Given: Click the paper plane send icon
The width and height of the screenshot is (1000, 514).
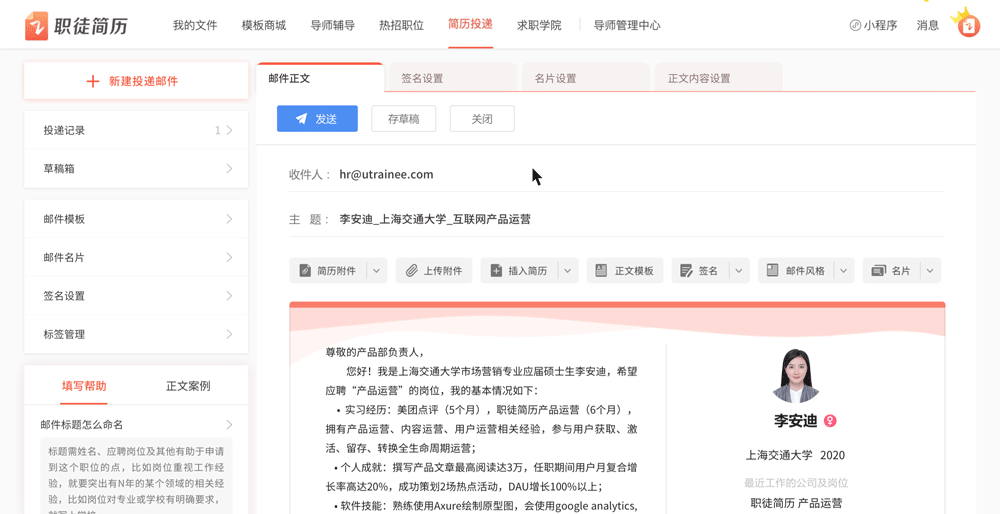Looking at the screenshot, I should [x=302, y=119].
